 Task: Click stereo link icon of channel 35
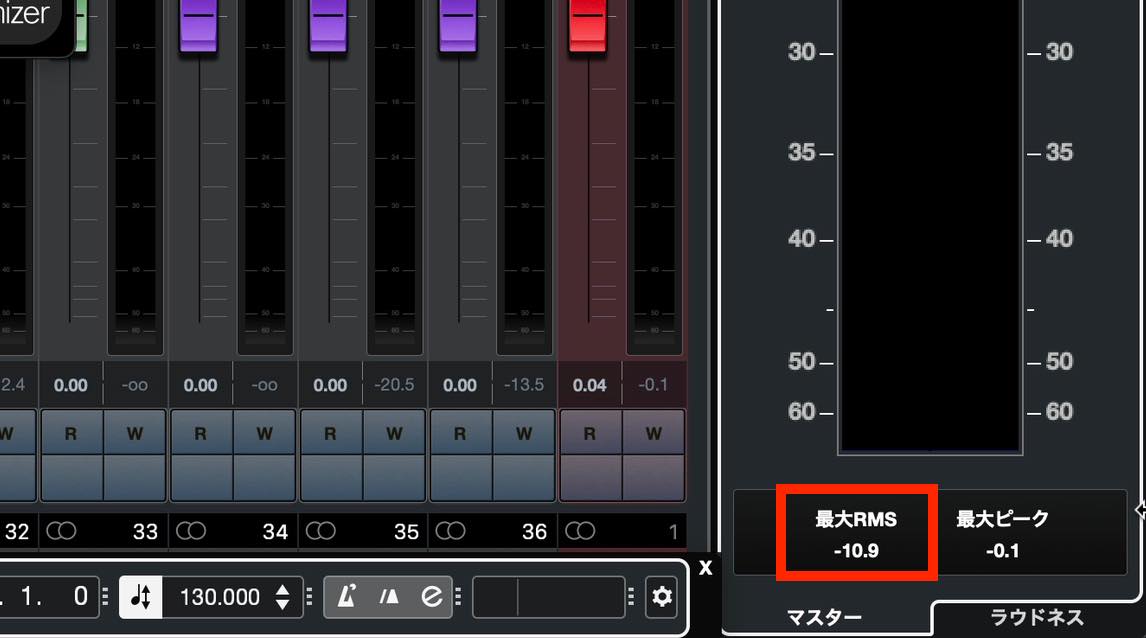[x=321, y=531]
